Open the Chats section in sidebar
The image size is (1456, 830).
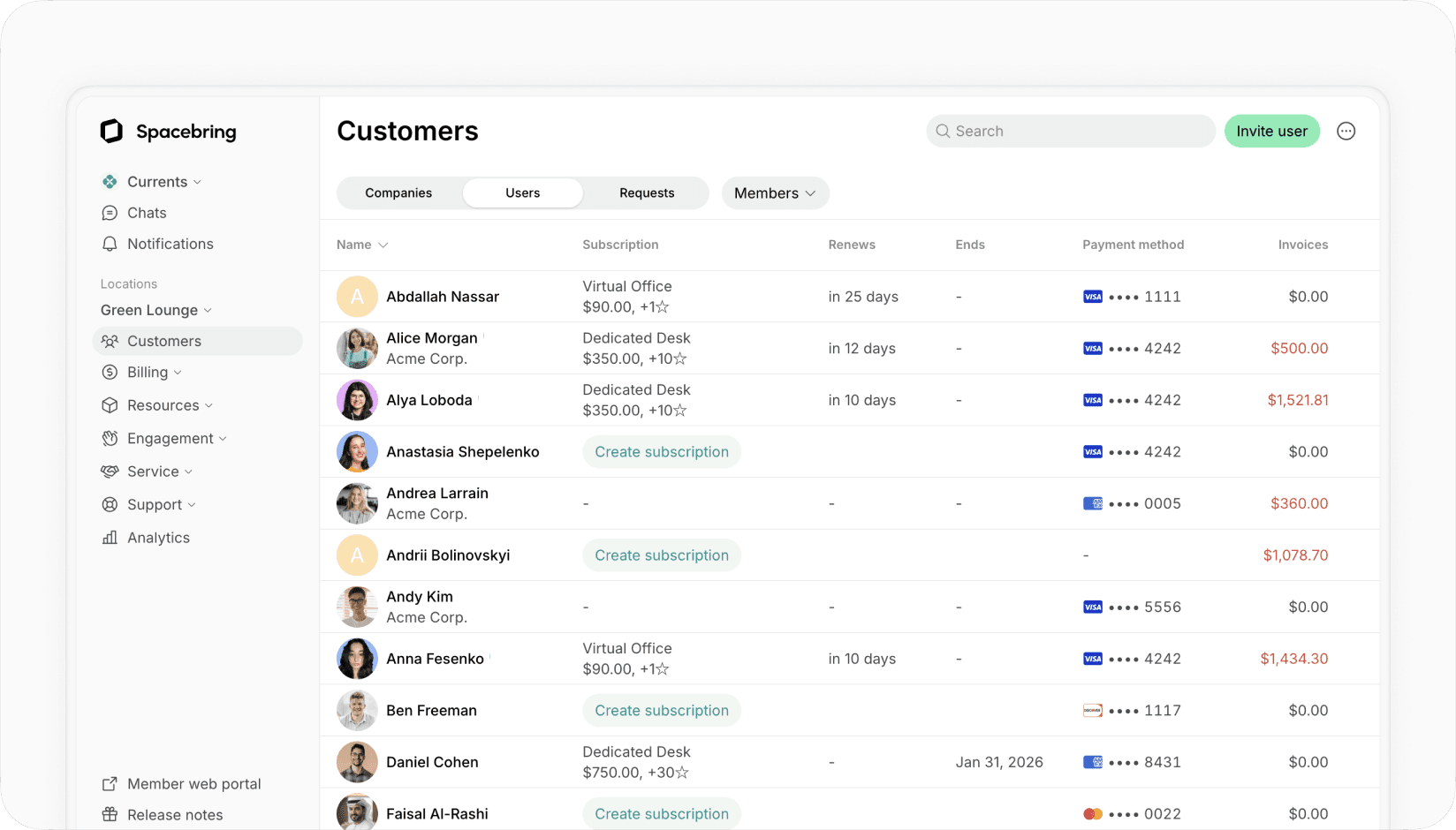click(146, 213)
